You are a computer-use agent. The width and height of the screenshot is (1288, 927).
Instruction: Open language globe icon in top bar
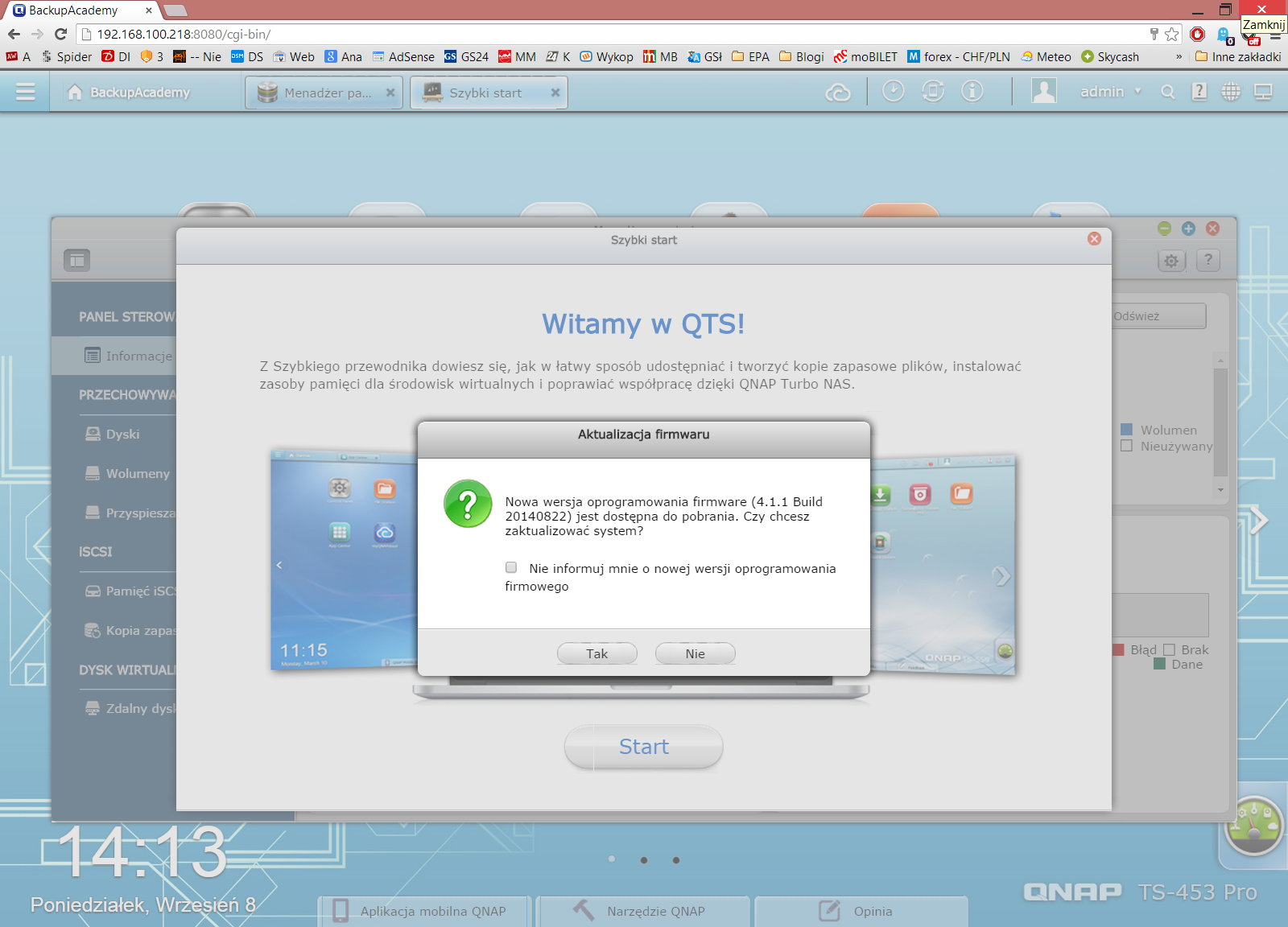[x=1231, y=92]
